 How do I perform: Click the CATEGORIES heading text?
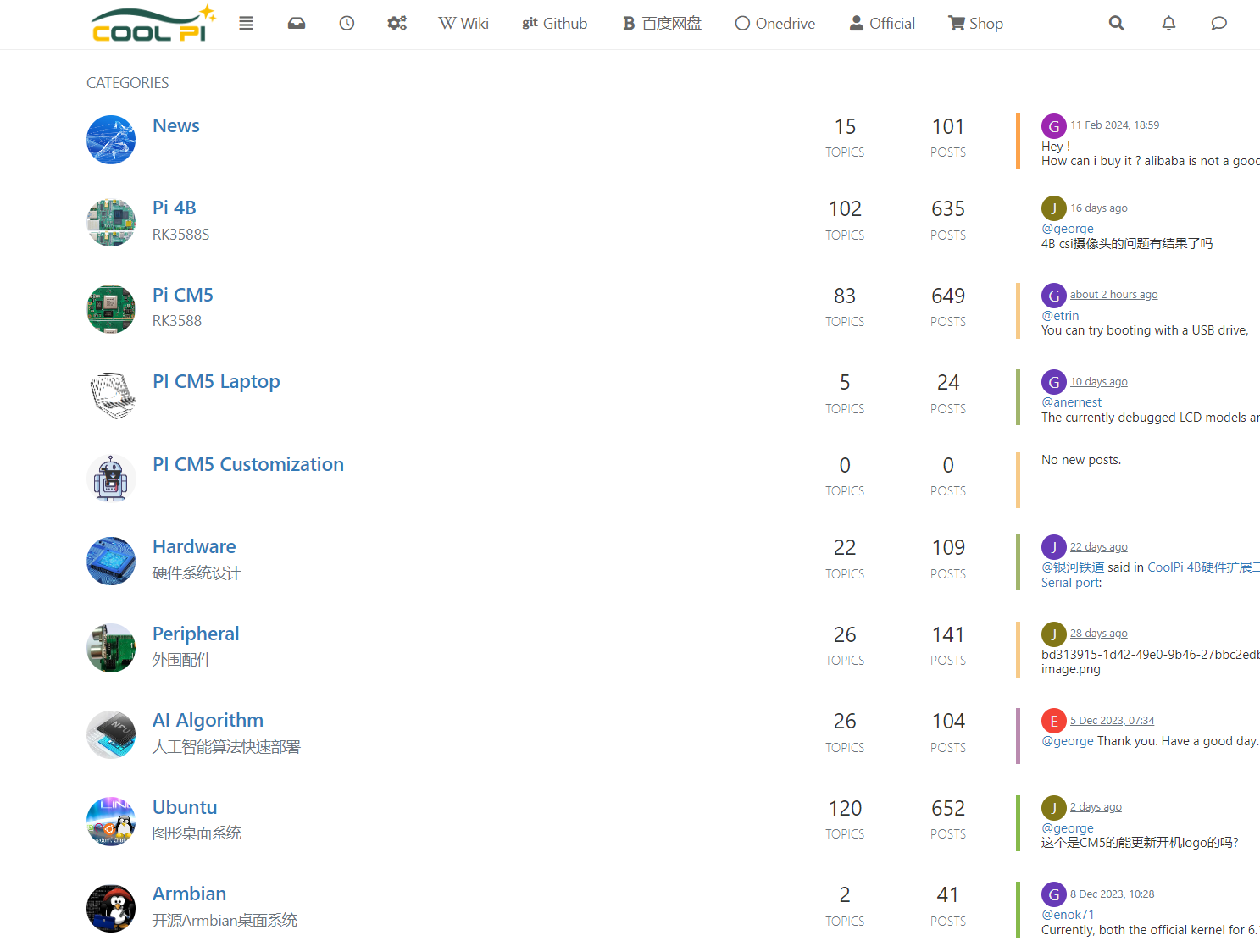pos(128,83)
